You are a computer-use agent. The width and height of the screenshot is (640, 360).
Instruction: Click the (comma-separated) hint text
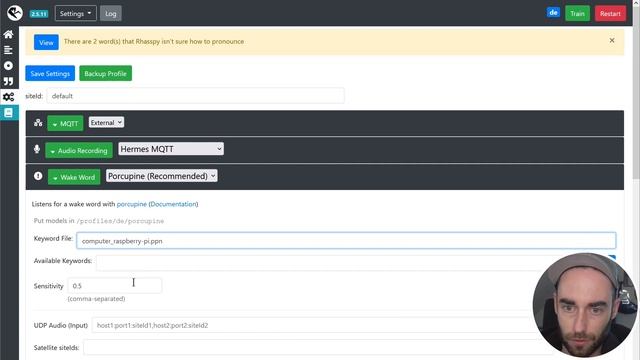coord(96,299)
